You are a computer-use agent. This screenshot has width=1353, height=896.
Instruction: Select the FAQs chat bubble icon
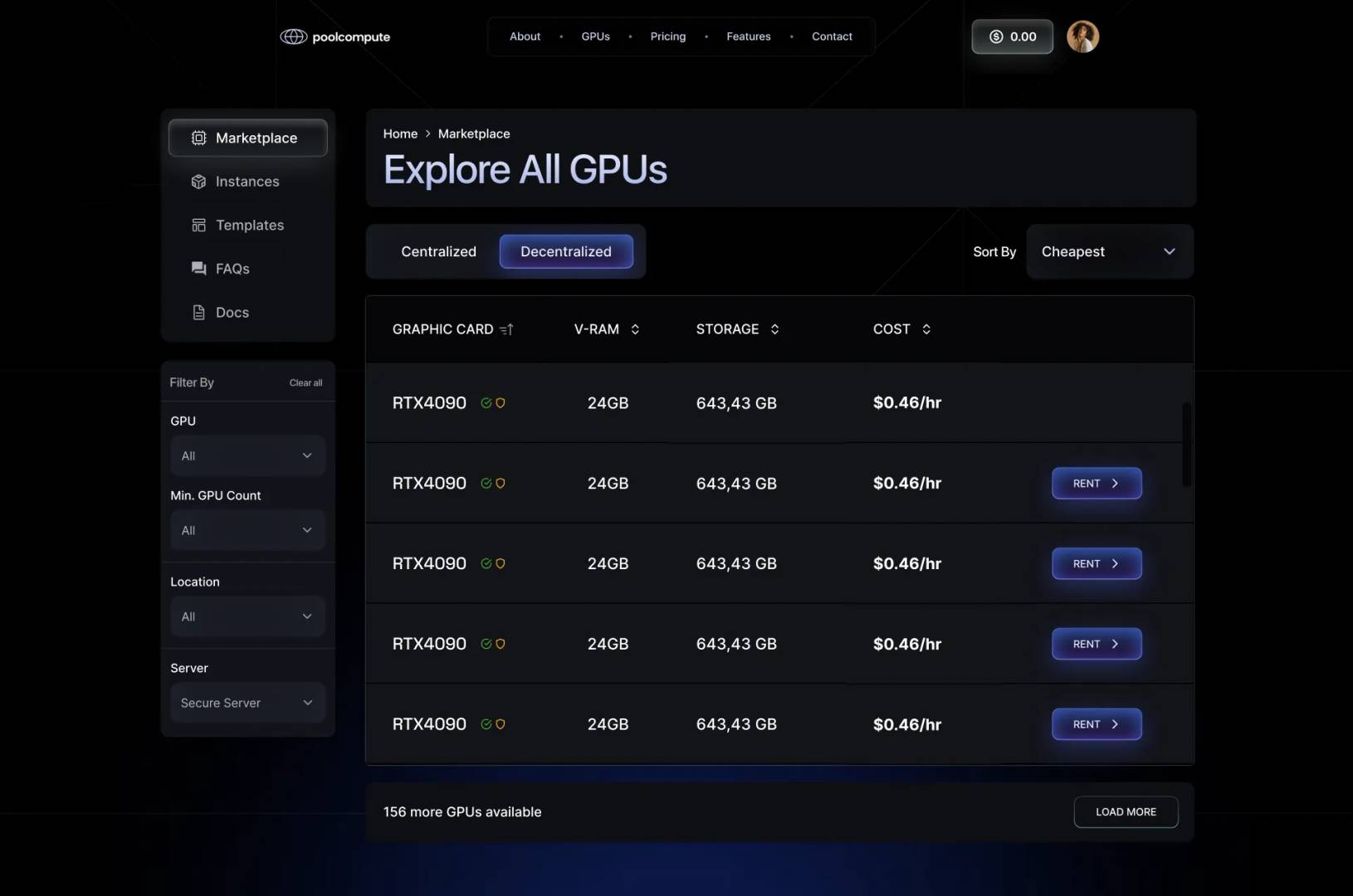[x=198, y=268]
